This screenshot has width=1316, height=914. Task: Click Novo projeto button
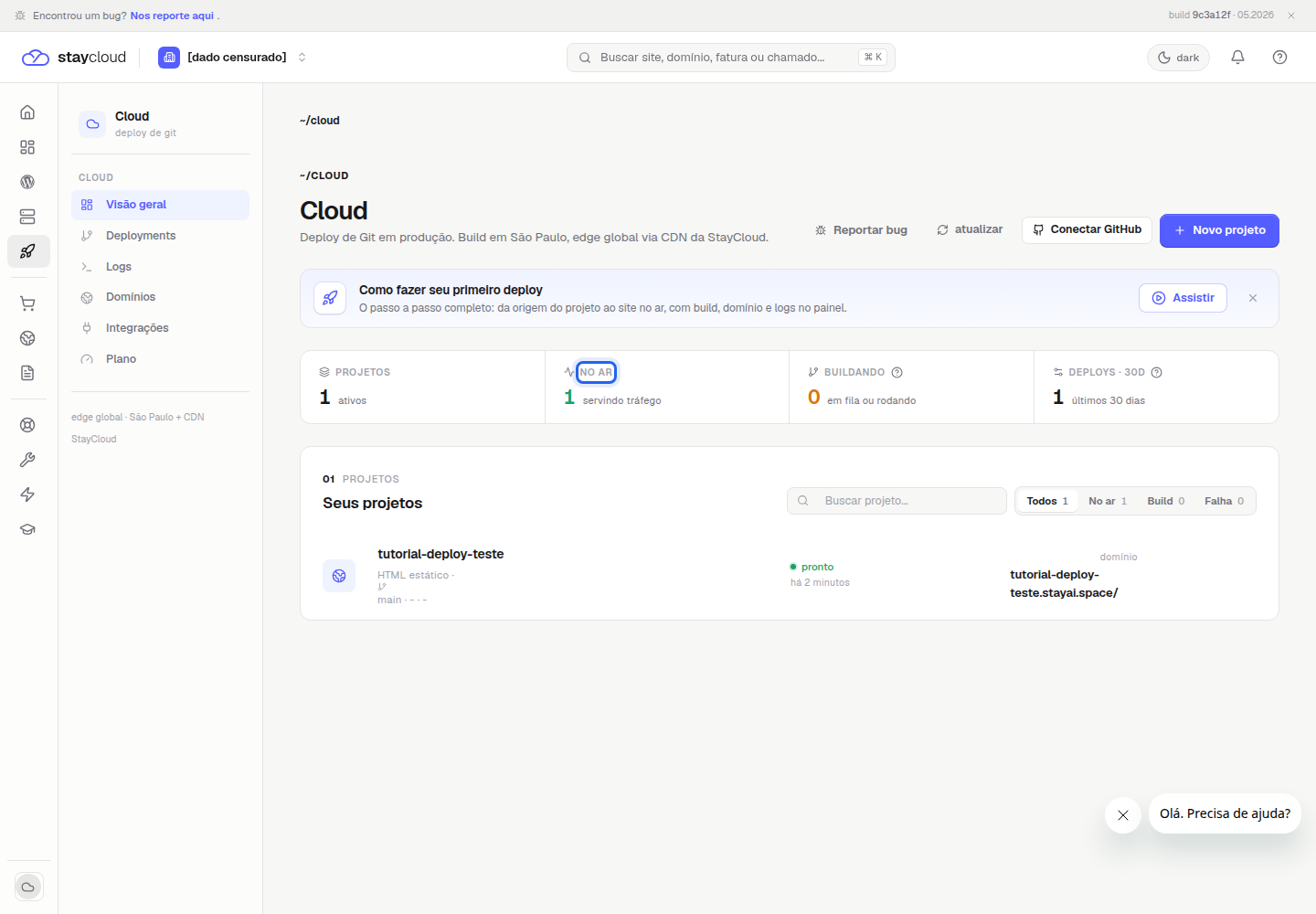(1219, 230)
